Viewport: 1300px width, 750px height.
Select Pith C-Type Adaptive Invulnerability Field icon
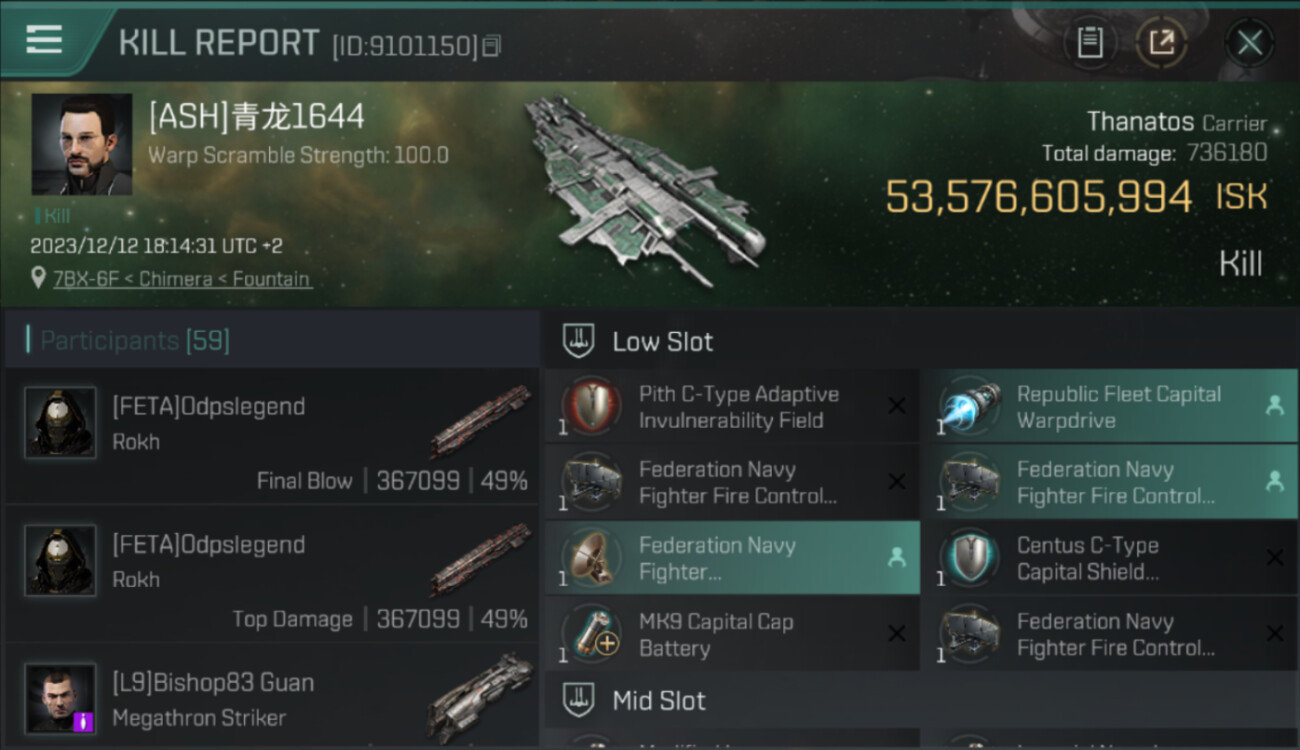[592, 407]
